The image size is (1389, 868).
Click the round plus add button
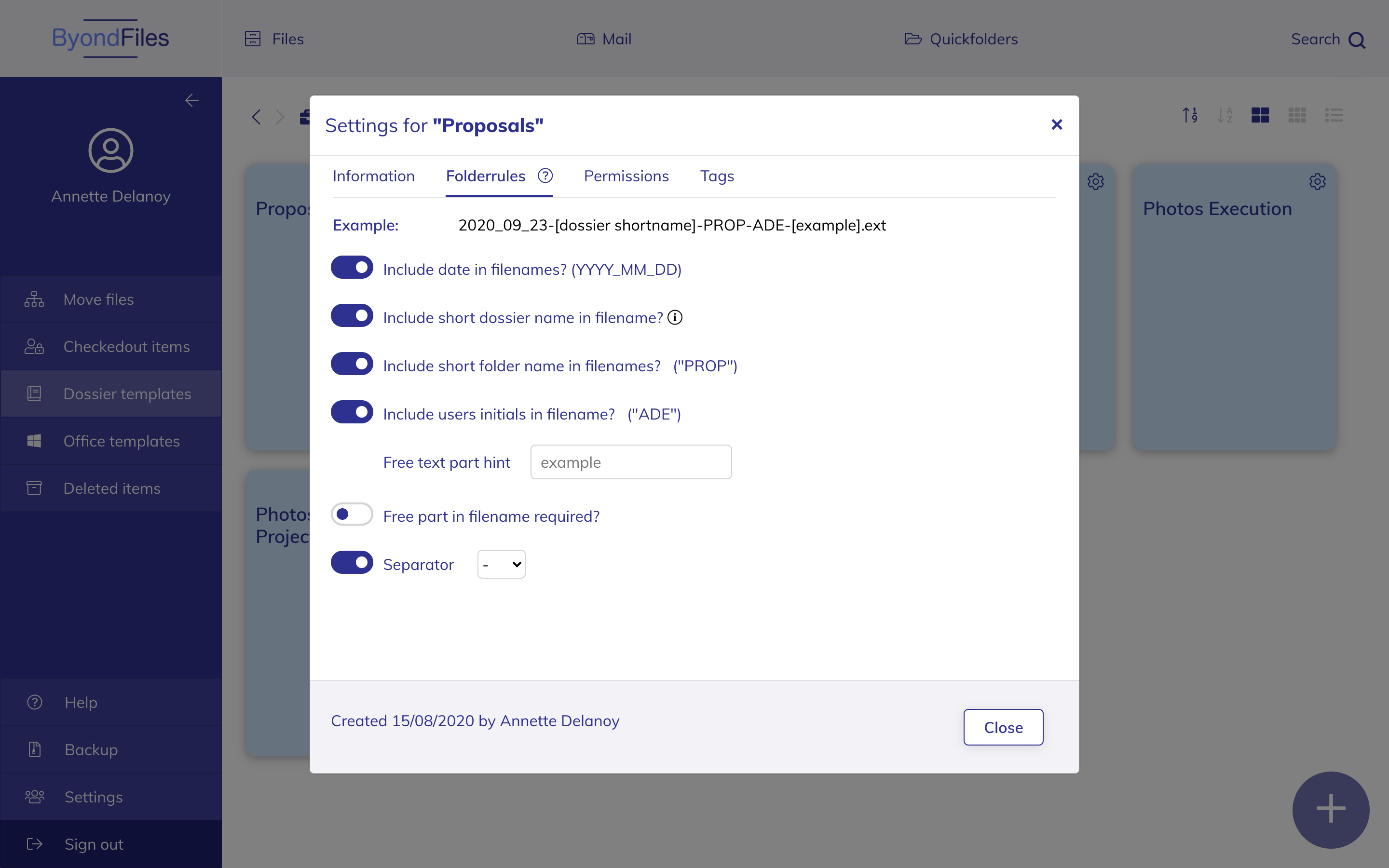tap(1330, 809)
